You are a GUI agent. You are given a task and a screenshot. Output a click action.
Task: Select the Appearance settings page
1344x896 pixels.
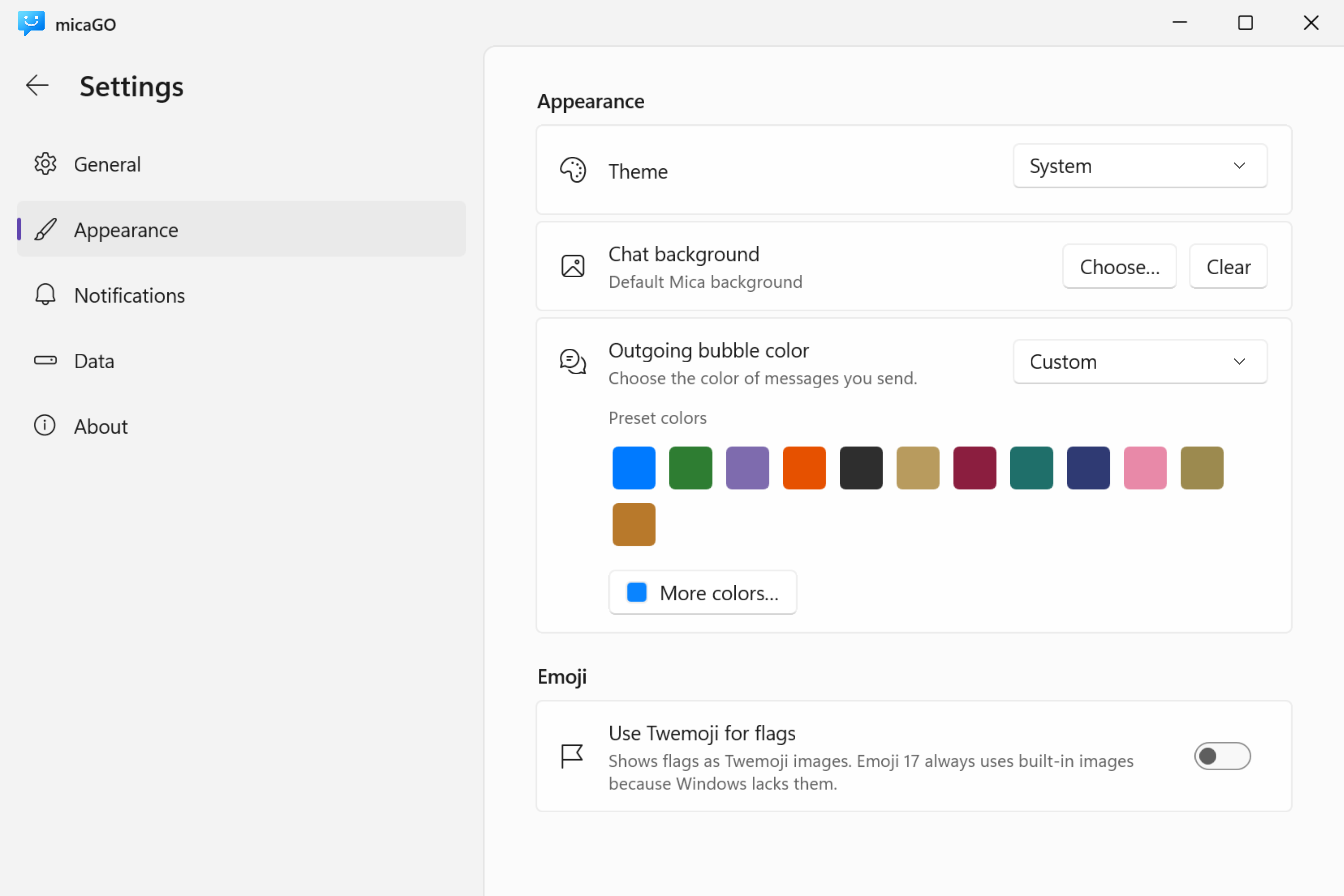(x=241, y=229)
